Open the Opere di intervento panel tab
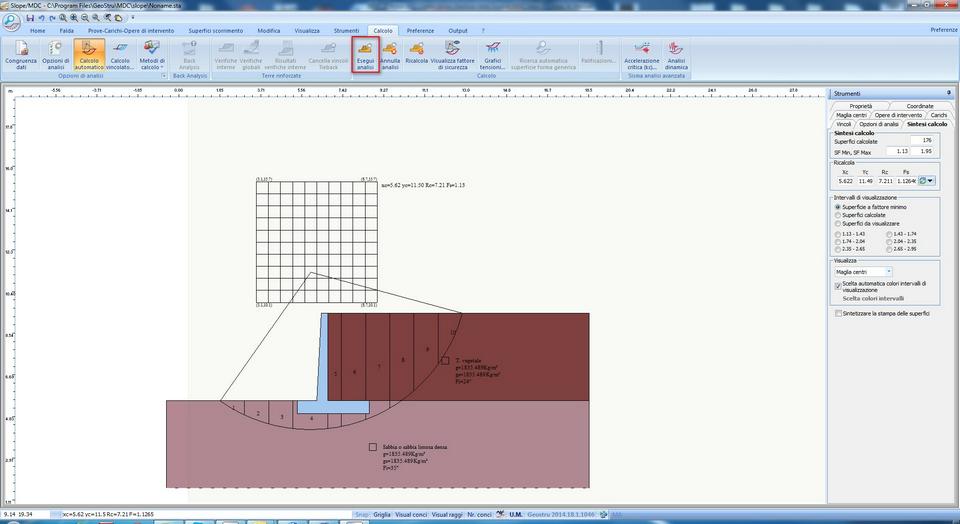The width and height of the screenshot is (960, 524). pyautogui.click(x=898, y=115)
